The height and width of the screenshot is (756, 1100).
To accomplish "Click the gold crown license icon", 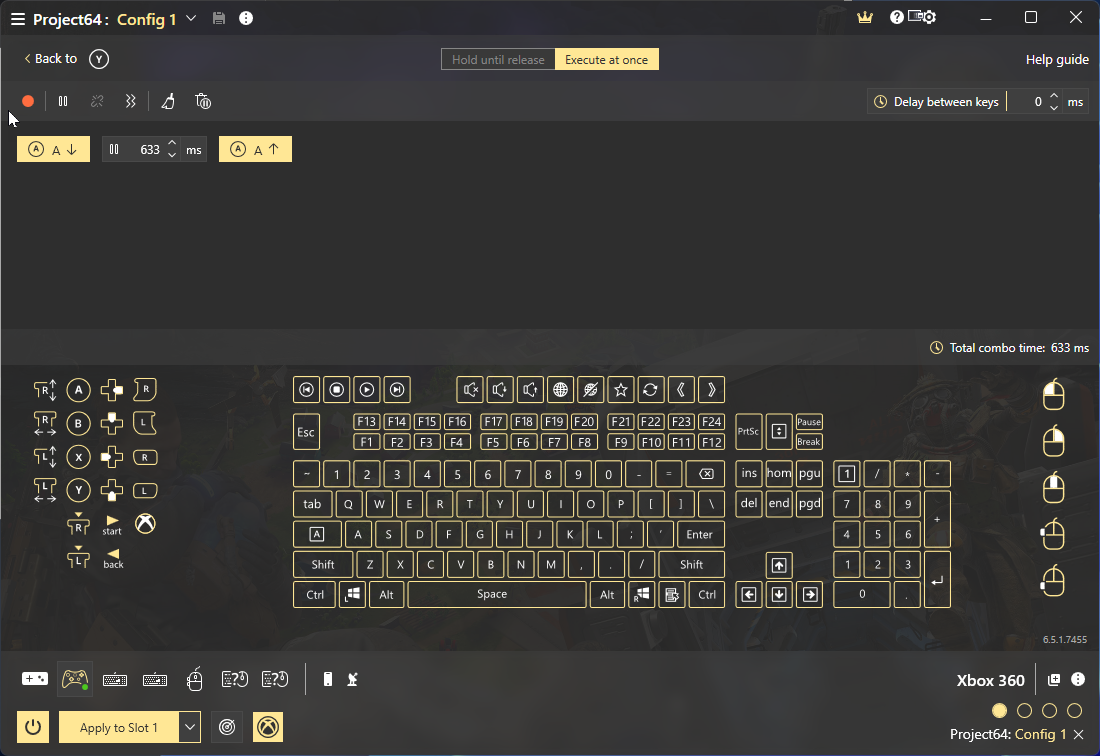I will [866, 18].
